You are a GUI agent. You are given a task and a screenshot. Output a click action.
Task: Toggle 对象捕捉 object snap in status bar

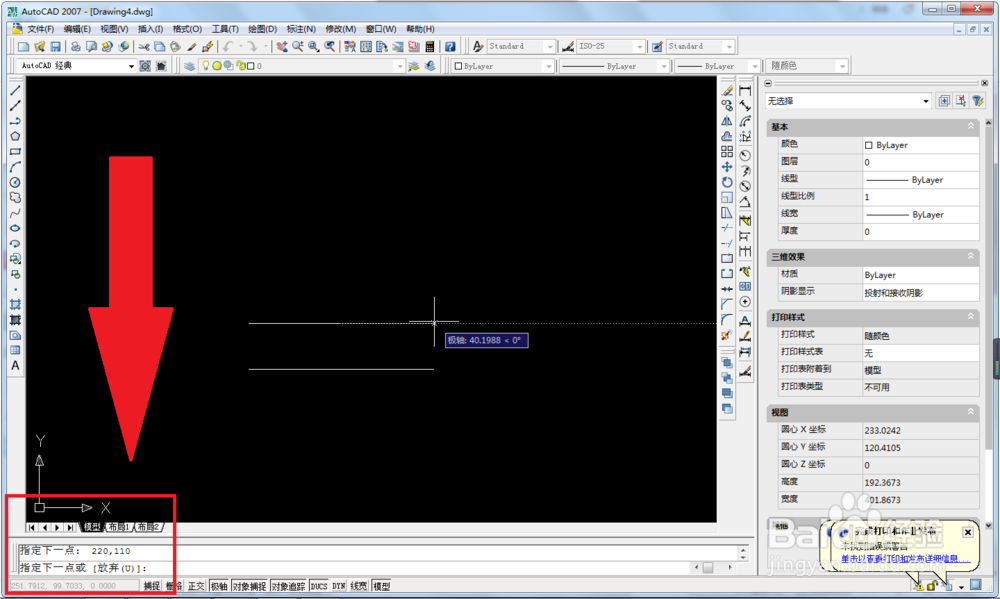click(249, 586)
